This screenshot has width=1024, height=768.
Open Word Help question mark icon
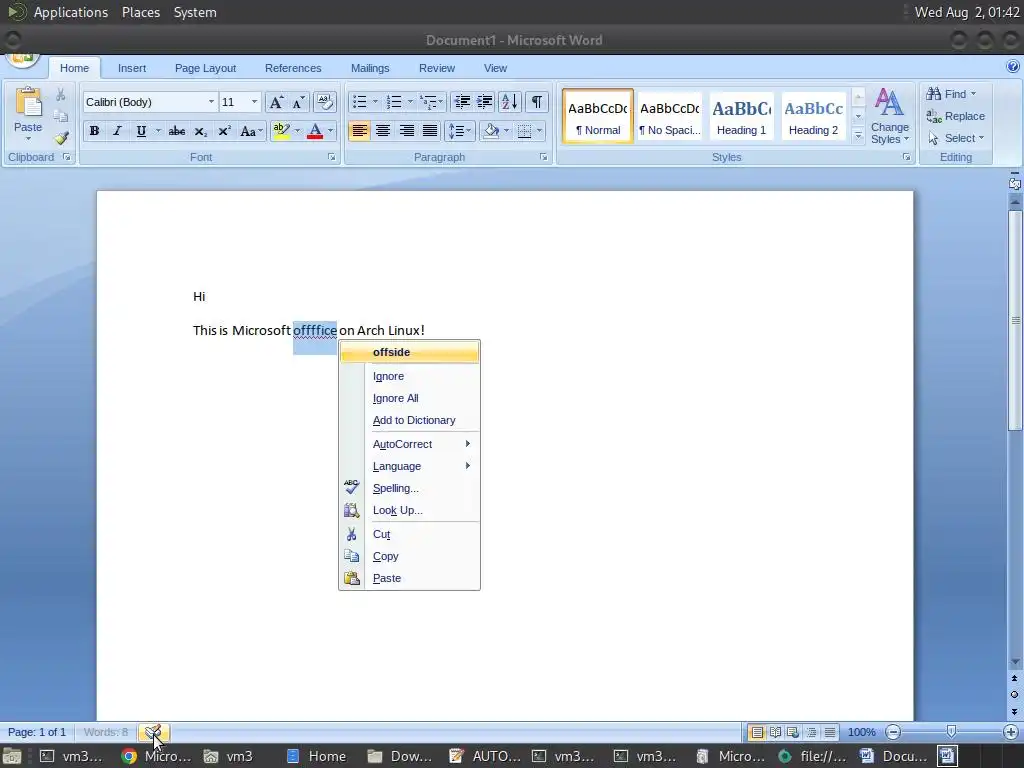click(1012, 67)
